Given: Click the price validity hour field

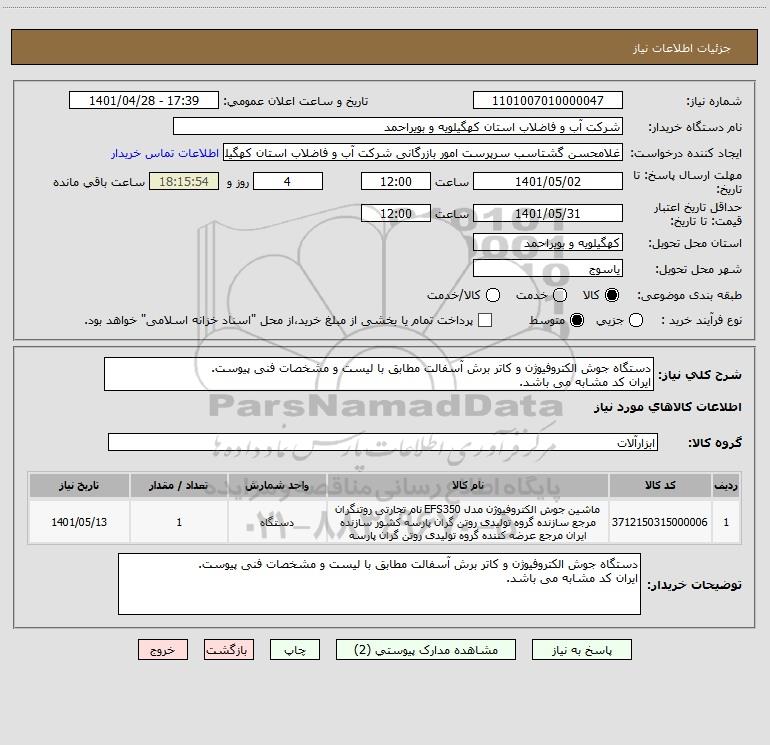Looking at the screenshot, I should point(396,213).
